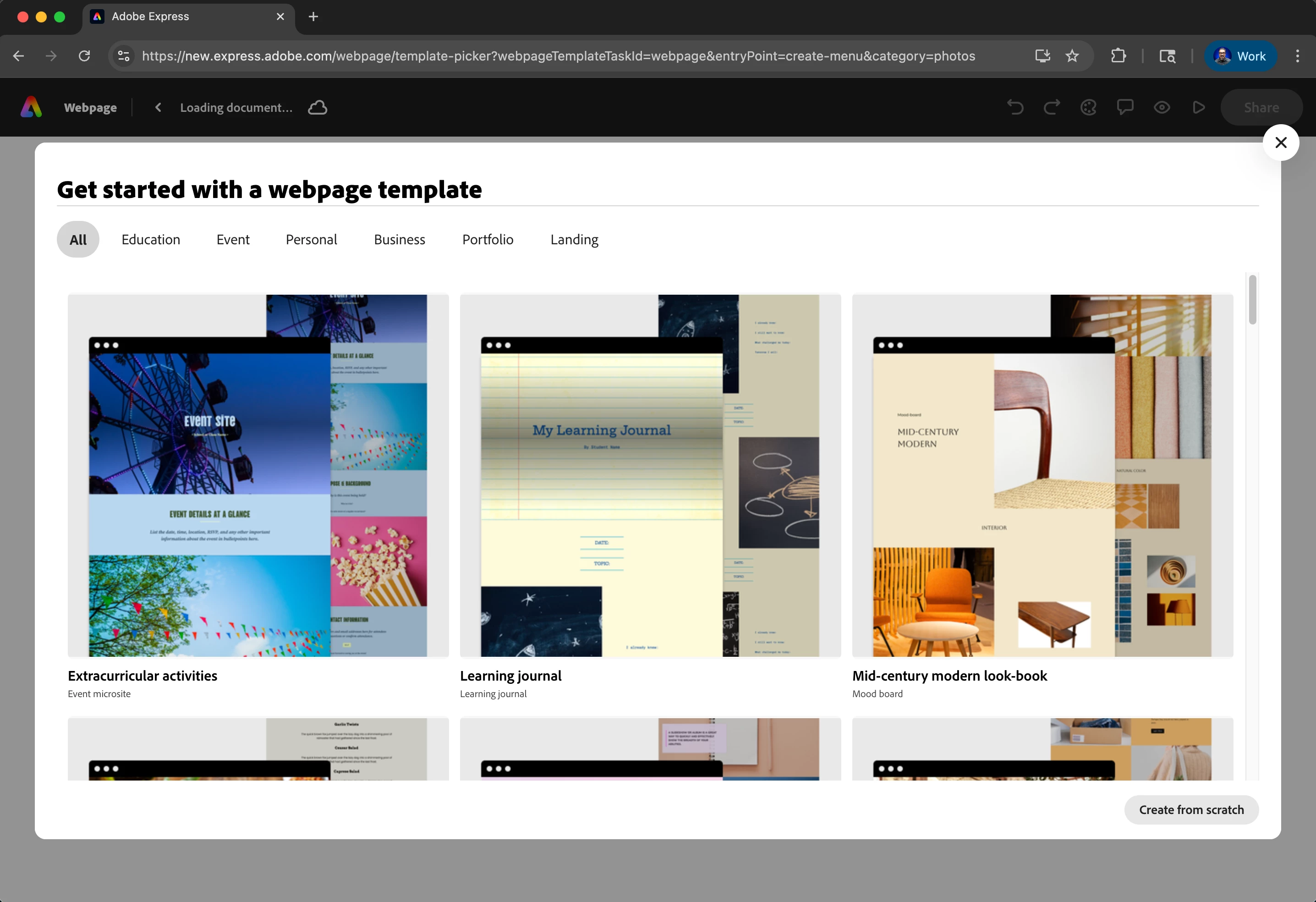Open the comments speech bubble icon
1316x902 pixels.
[x=1124, y=107]
